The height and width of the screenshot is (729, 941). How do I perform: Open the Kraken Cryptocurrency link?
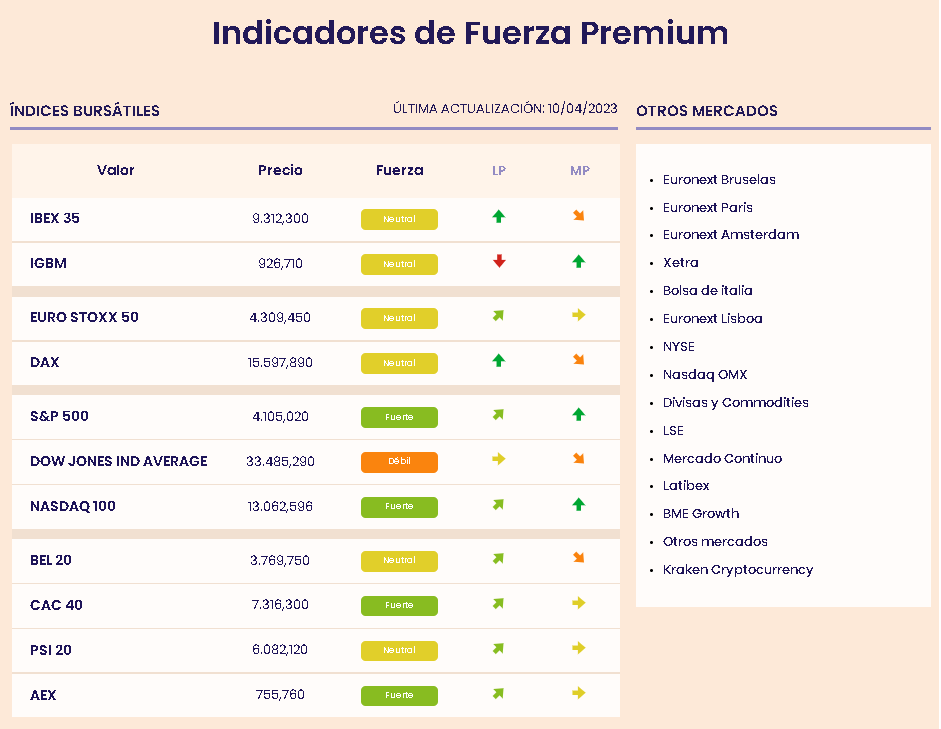click(x=737, y=570)
